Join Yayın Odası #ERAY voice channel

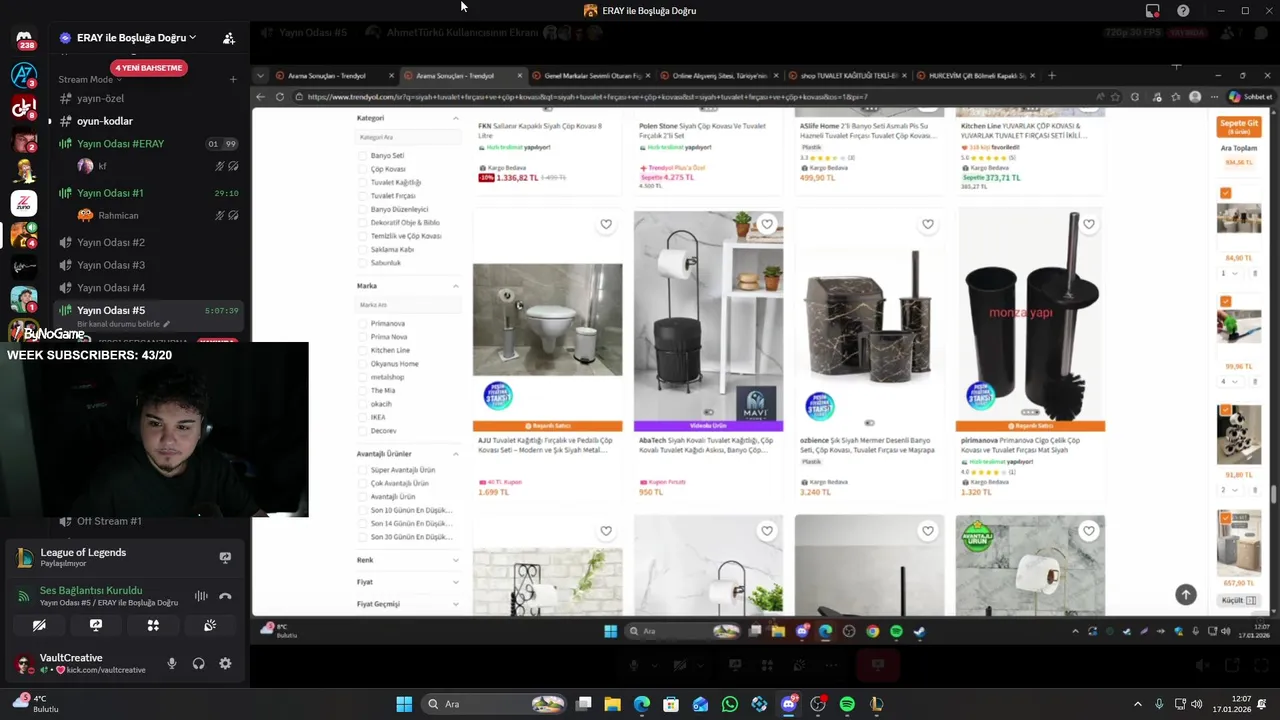tap(148, 144)
